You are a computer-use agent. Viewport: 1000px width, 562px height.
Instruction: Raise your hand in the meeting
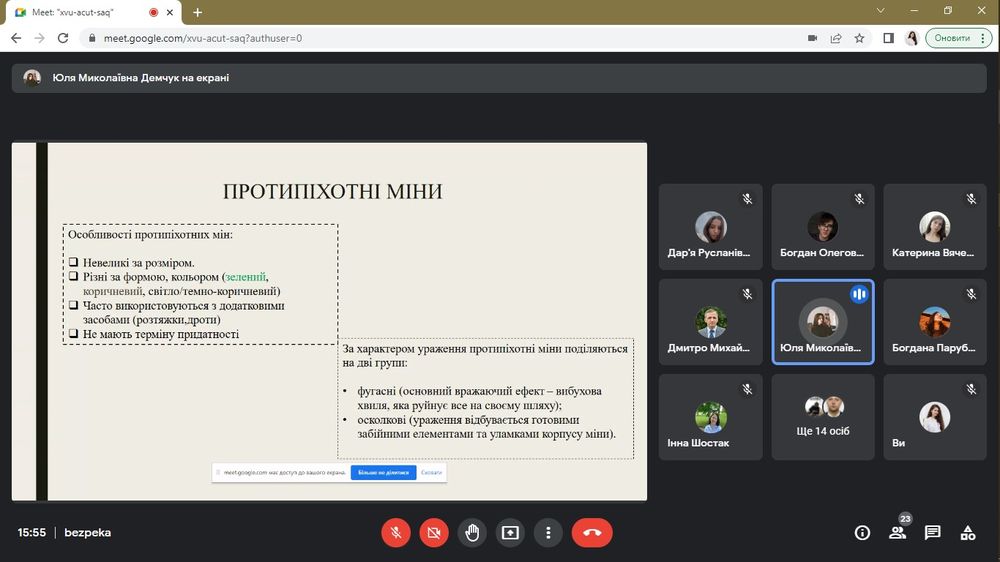click(x=472, y=533)
